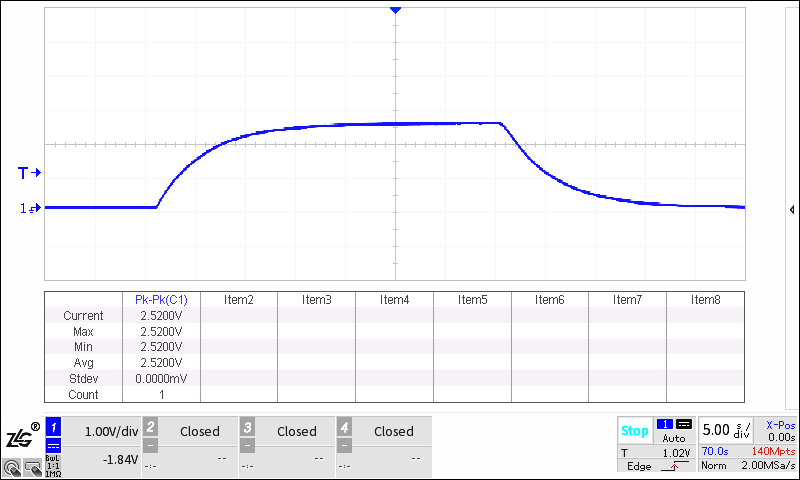Click the trigger level T arrow marker

(x=29, y=173)
